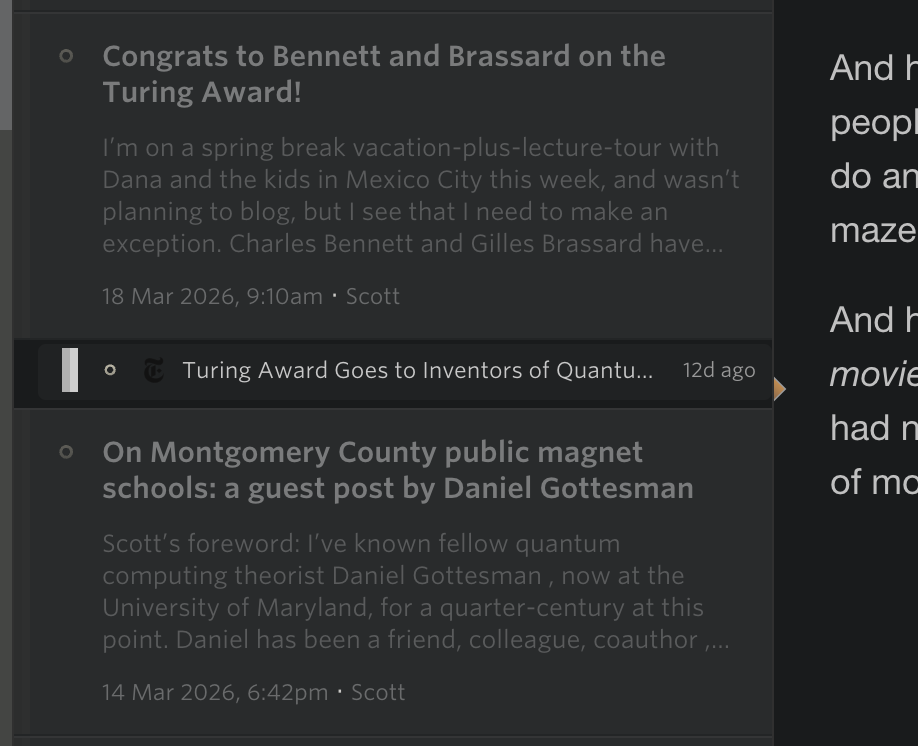This screenshot has width=918, height=746.
Task: Toggle unread circle beside Montgomery County story
Action: 67,452
